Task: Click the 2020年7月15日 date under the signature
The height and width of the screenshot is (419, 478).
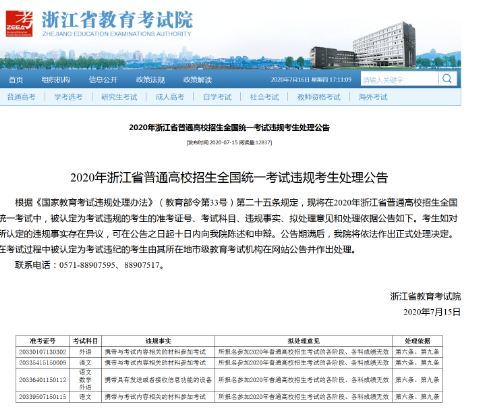Action: coord(432,312)
